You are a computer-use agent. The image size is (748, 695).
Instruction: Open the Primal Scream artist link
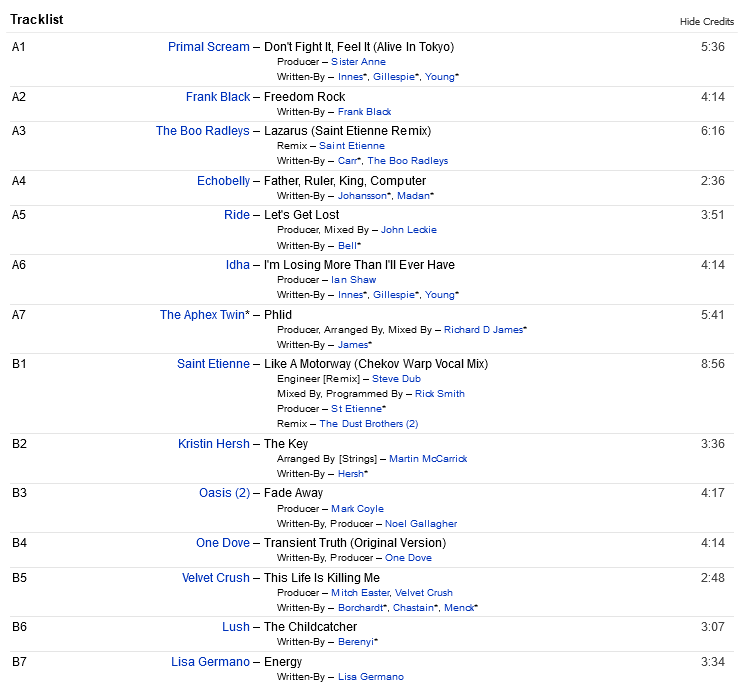pyautogui.click(x=209, y=47)
